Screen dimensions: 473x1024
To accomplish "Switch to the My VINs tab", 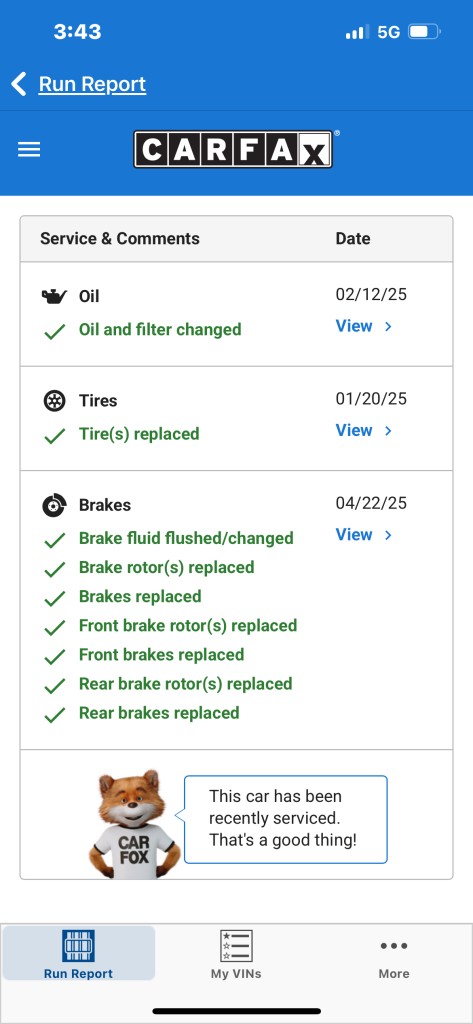I will 236,953.
